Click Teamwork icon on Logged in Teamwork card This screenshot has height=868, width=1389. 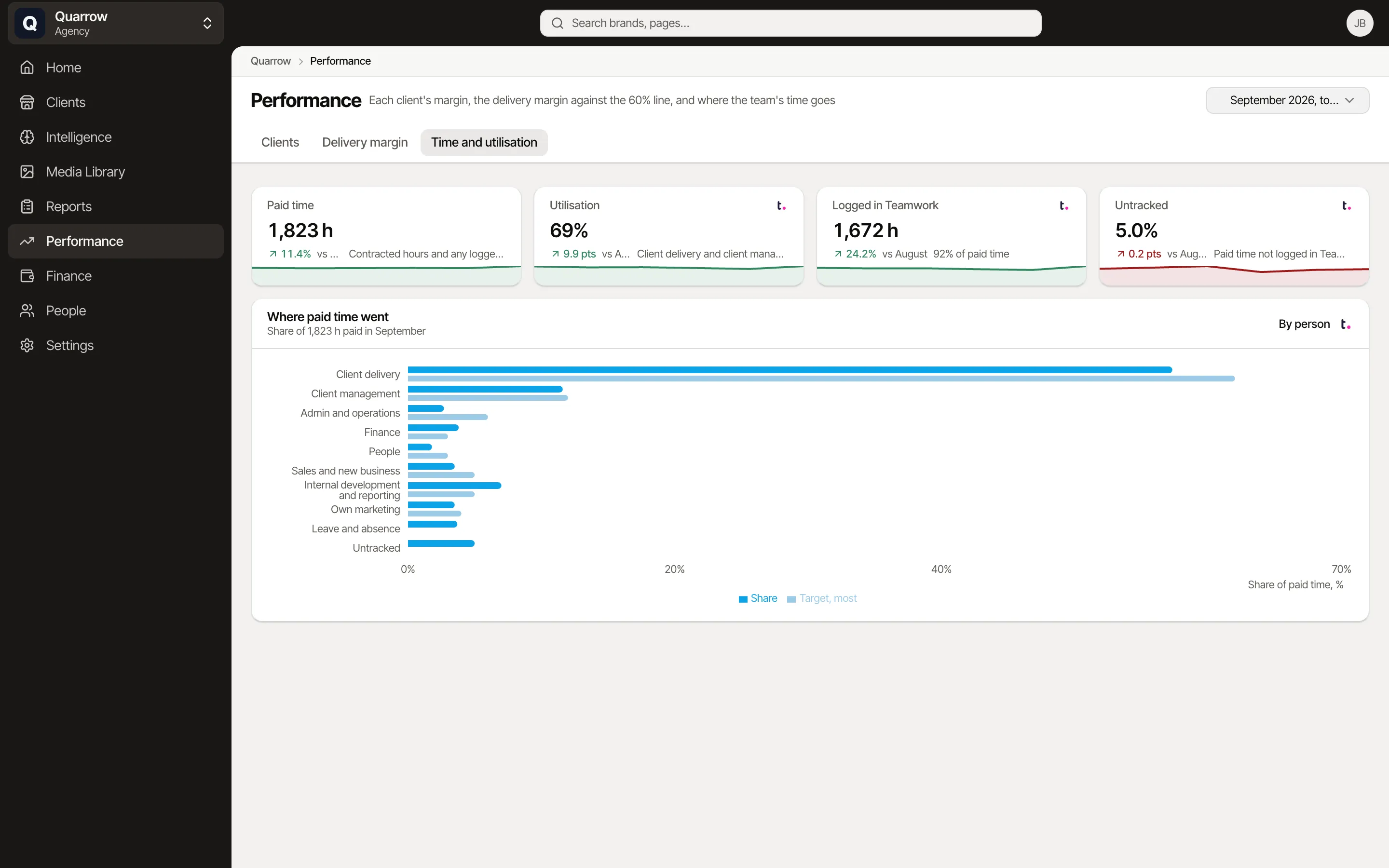(x=1063, y=205)
